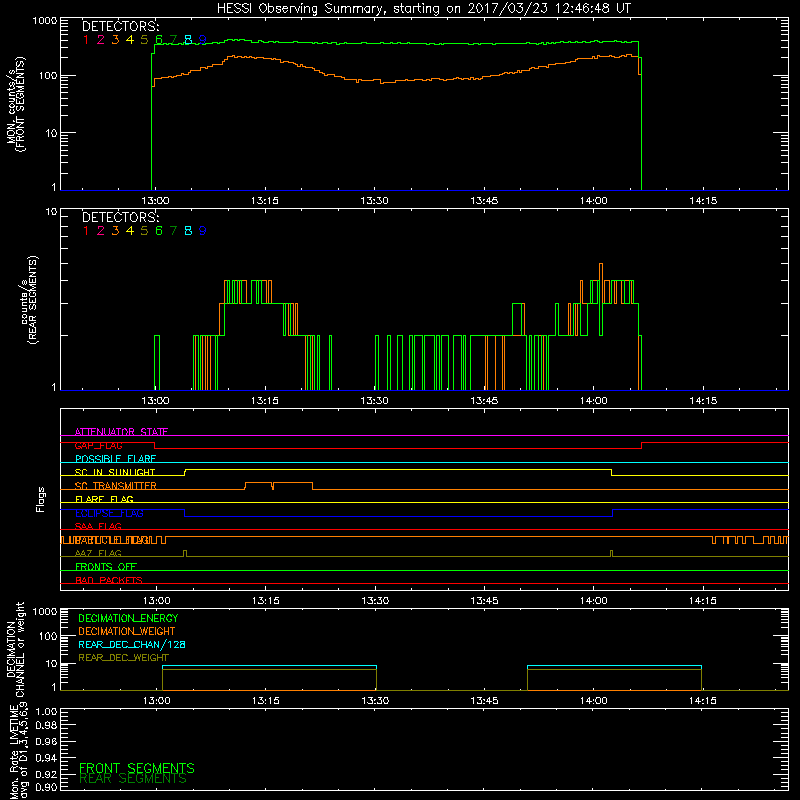Click 14:15 tick under the decimation panel
The height and width of the screenshot is (800, 800).
(703, 701)
